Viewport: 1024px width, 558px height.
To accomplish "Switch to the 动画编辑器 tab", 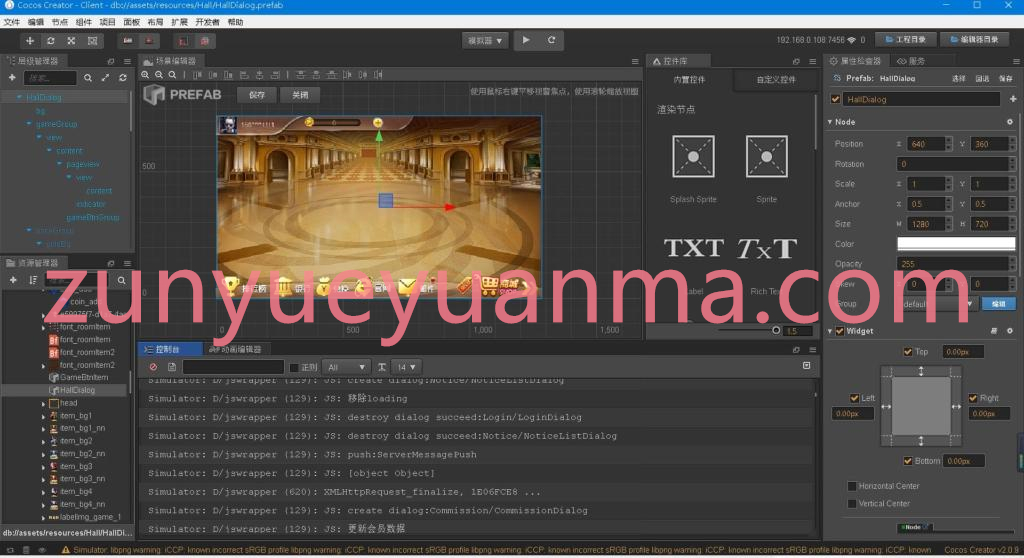I will point(236,350).
